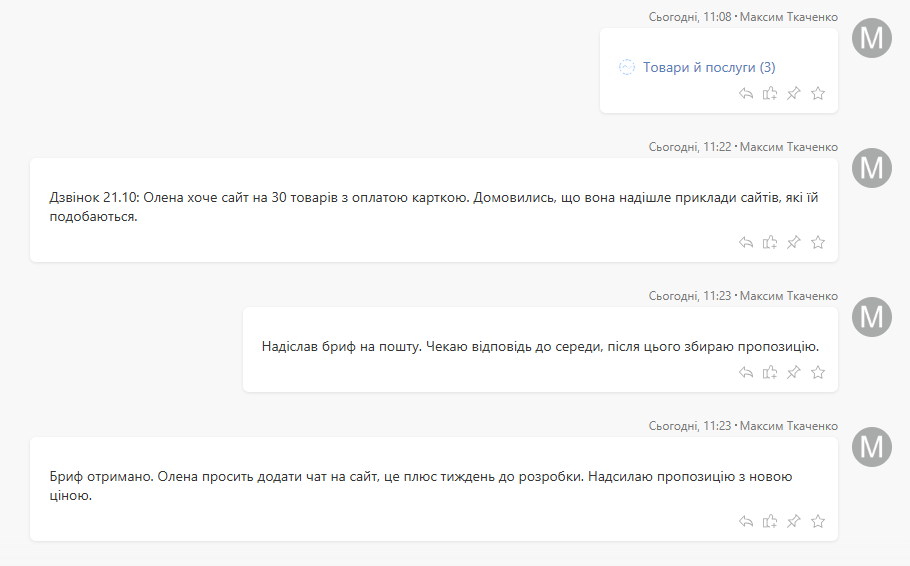The image size is (910, 566).
Task: Like the "Бриф отримано" message
Action: pyautogui.click(x=770, y=522)
